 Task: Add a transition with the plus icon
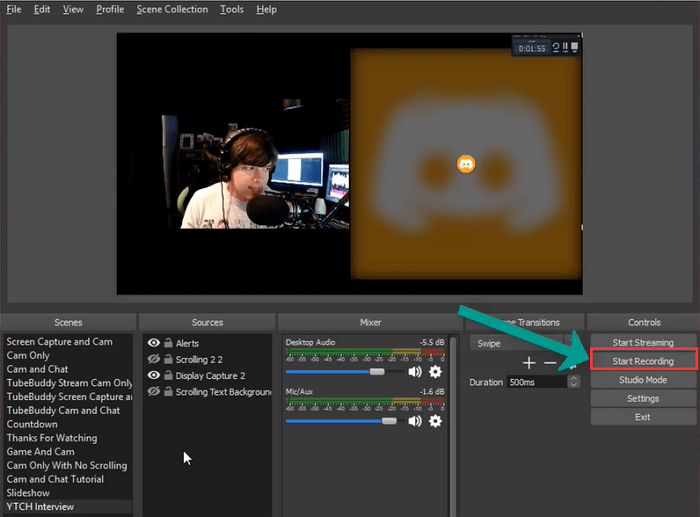(529, 362)
